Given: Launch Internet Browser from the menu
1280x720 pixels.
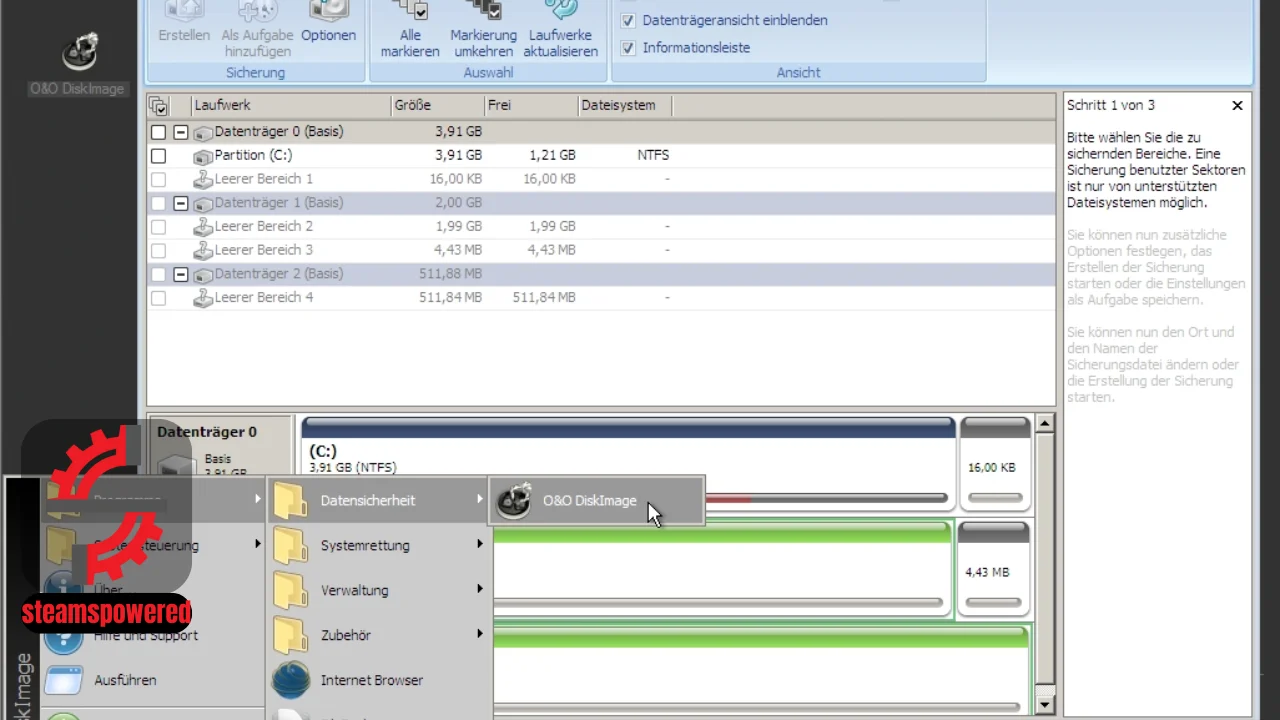Looking at the screenshot, I should click(378, 680).
